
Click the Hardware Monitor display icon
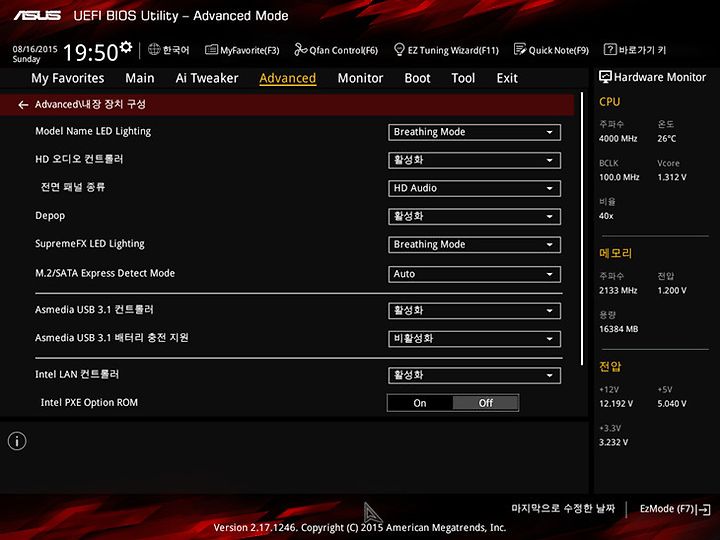[x=605, y=77]
